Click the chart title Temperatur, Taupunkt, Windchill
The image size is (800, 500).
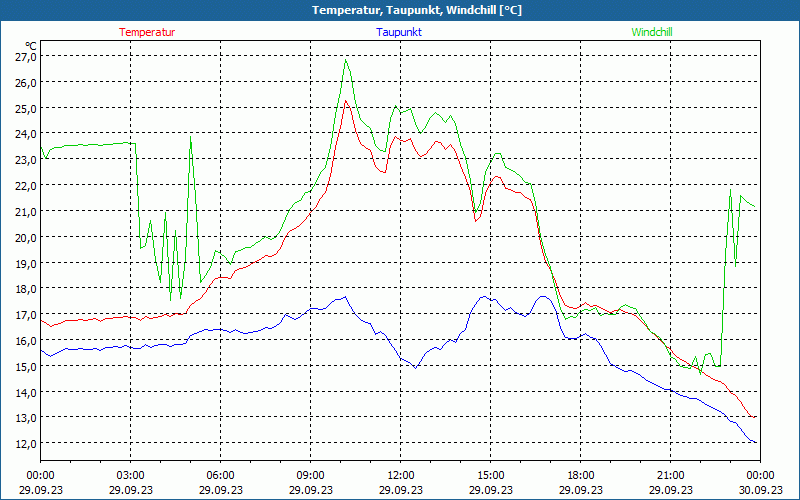point(417,10)
